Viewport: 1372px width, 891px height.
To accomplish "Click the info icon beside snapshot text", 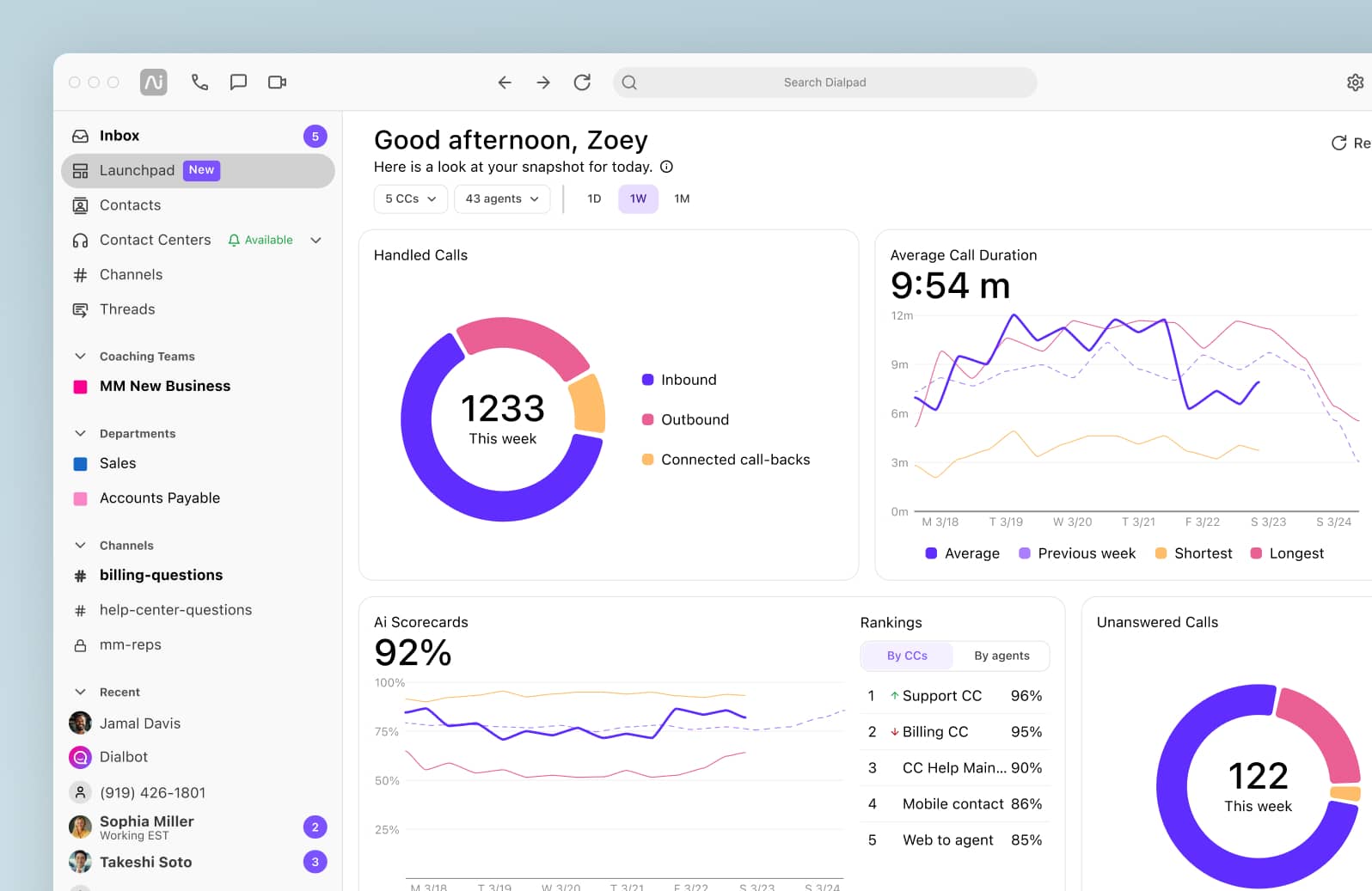I will (x=666, y=167).
